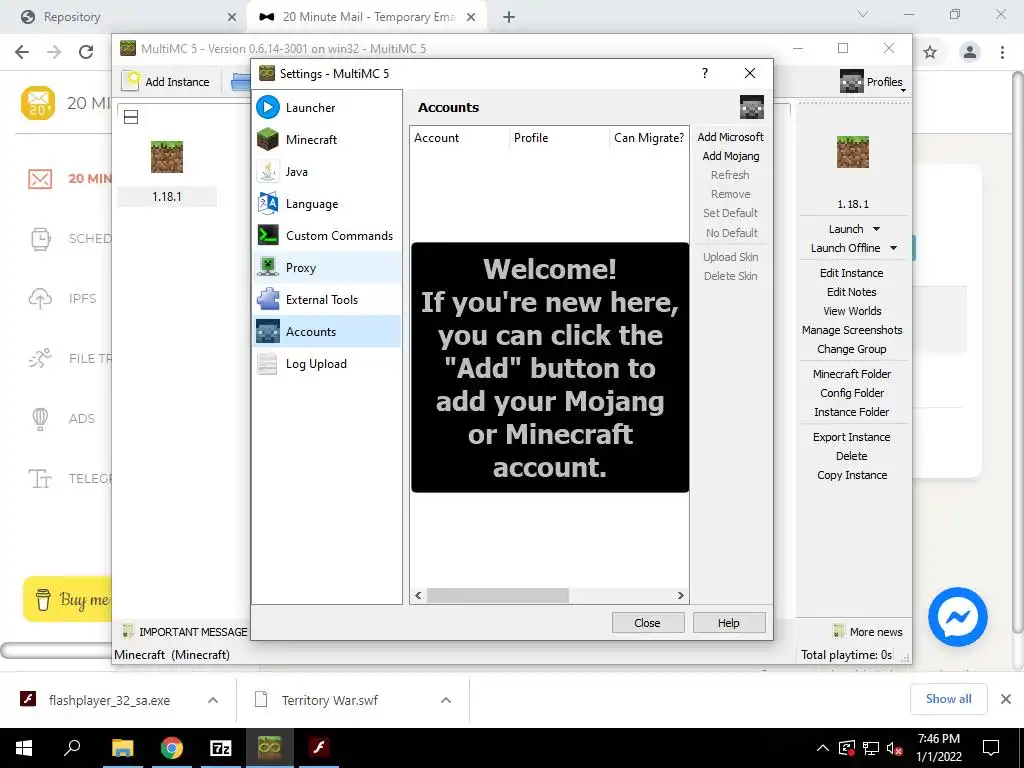The width and height of the screenshot is (1024, 768).
Task: Open a new browser tab
Action: click(x=509, y=17)
